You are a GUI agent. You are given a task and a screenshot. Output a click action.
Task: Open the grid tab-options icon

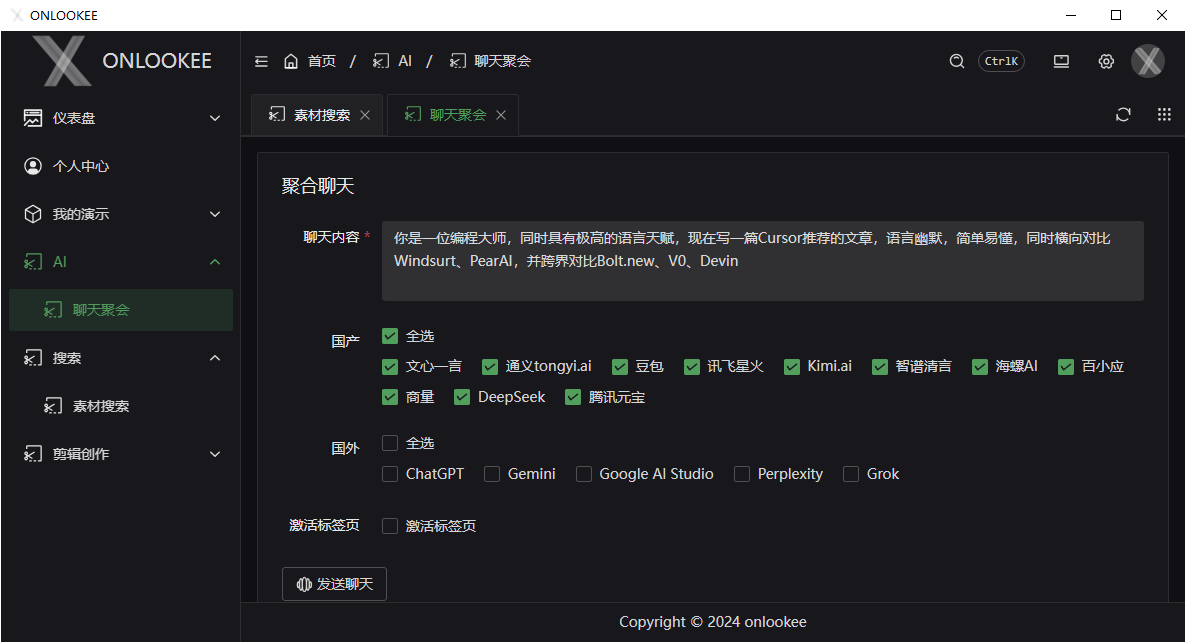tap(1164, 114)
